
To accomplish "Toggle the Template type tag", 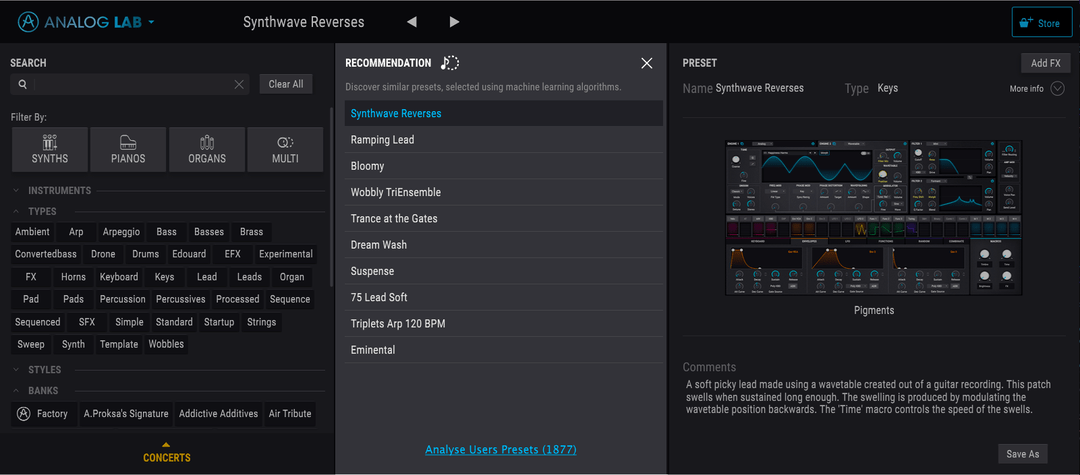I will coord(118,344).
